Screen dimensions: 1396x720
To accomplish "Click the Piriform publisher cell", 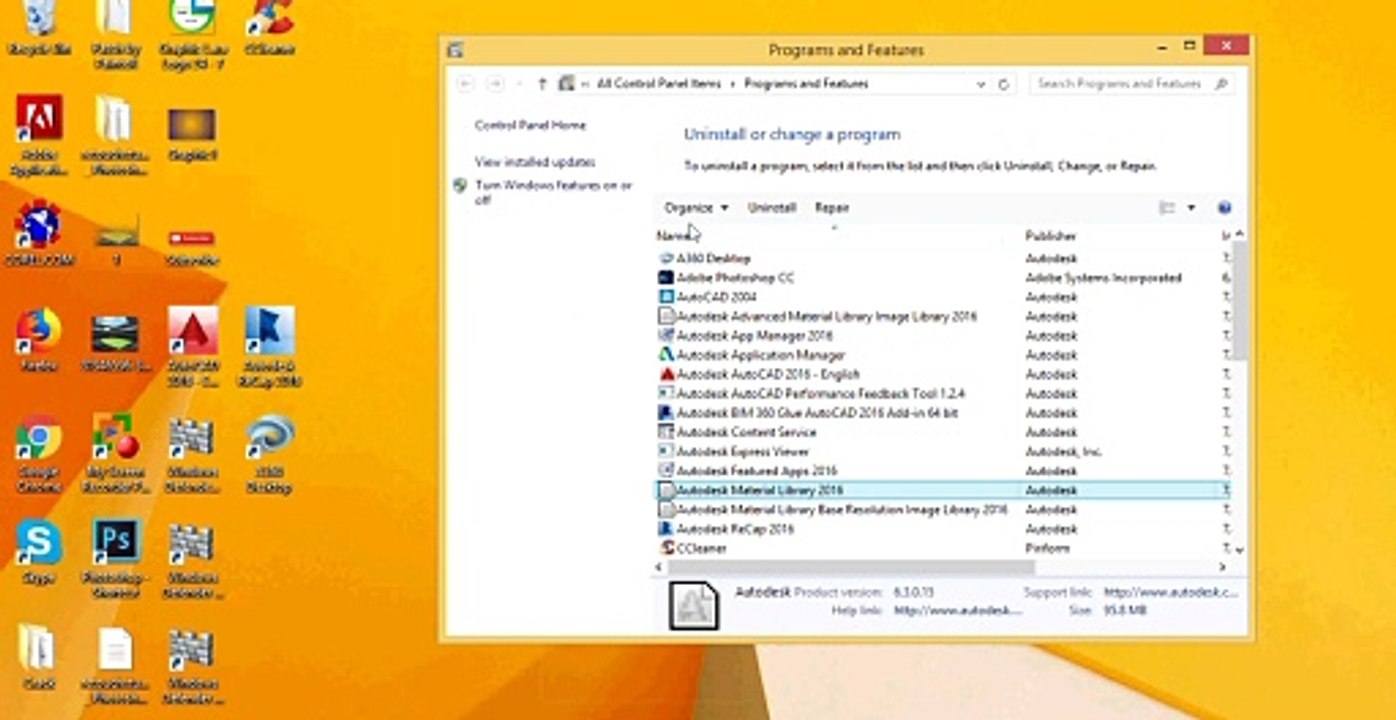I will pyautogui.click(x=1047, y=548).
